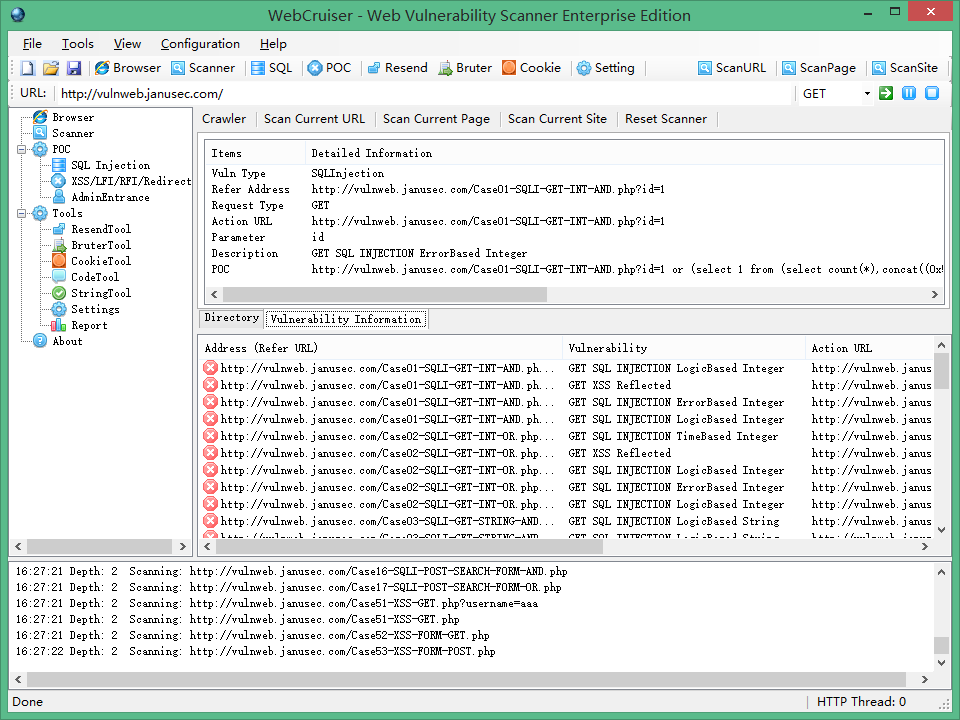
Task: Select CodeTool in the tree
Action: coord(95,277)
